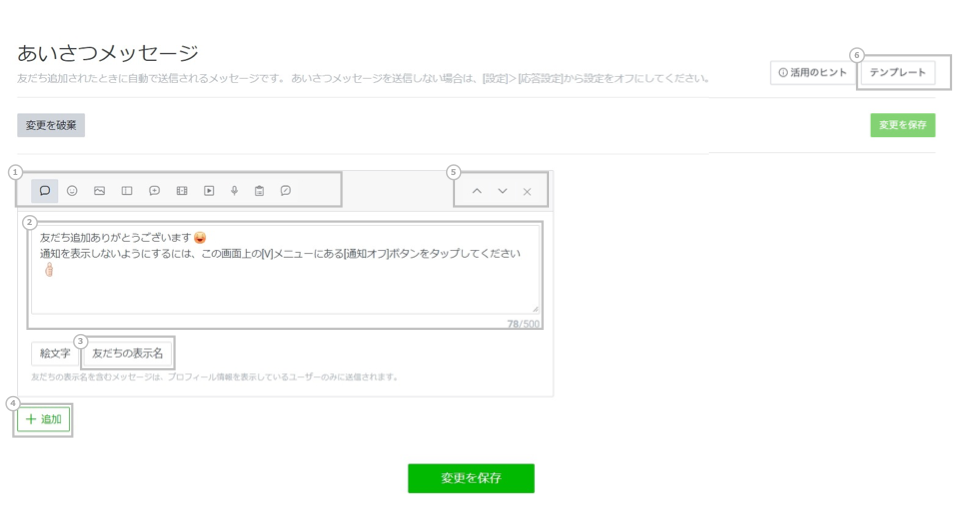The height and width of the screenshot is (506, 960).
Task: Open the テンプレート template button
Action: click(x=897, y=73)
